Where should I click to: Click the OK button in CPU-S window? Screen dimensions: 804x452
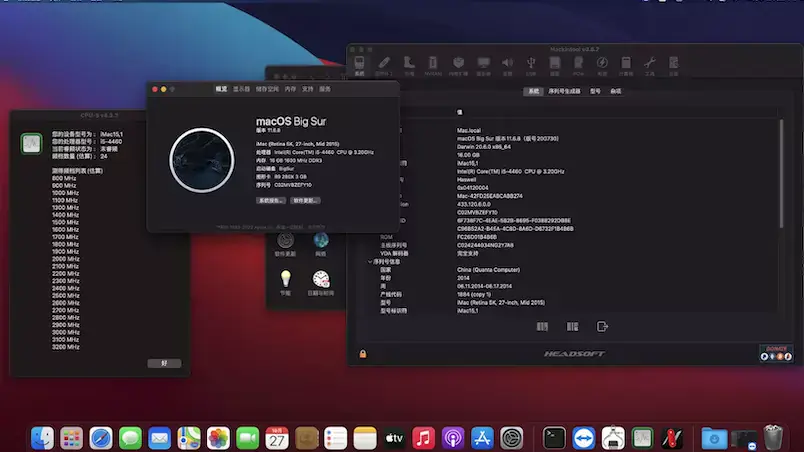(164, 363)
